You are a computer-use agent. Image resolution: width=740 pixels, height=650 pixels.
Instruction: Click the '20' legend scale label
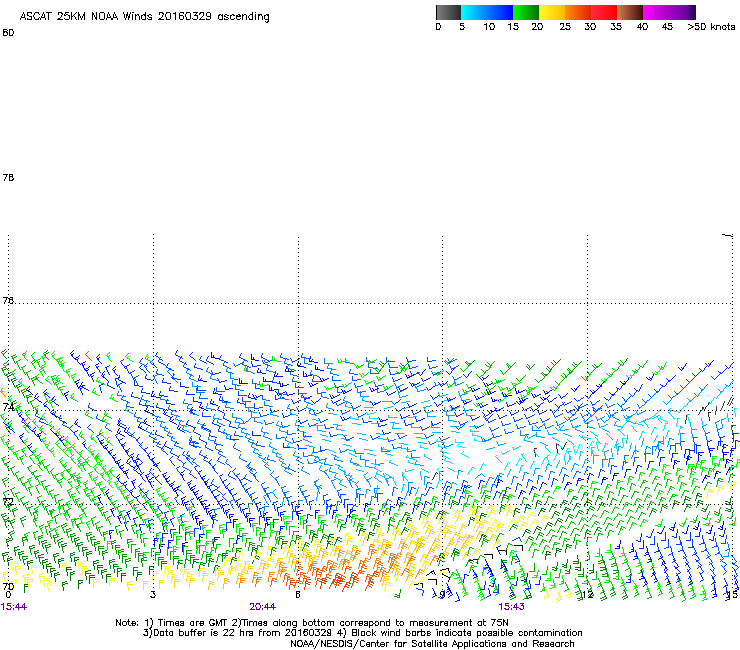(537, 27)
